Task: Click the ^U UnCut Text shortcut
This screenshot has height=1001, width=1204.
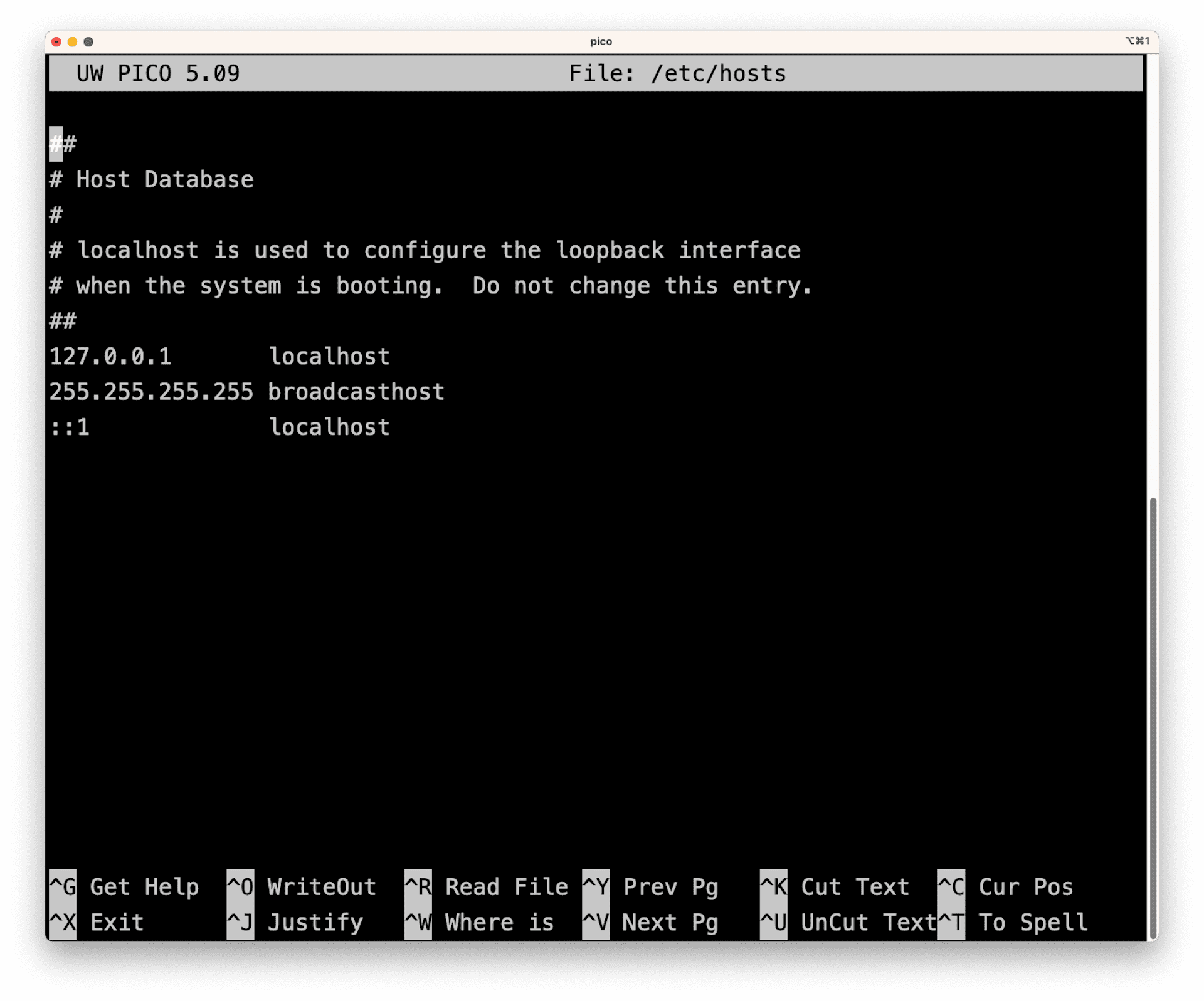Action: click(x=847, y=923)
